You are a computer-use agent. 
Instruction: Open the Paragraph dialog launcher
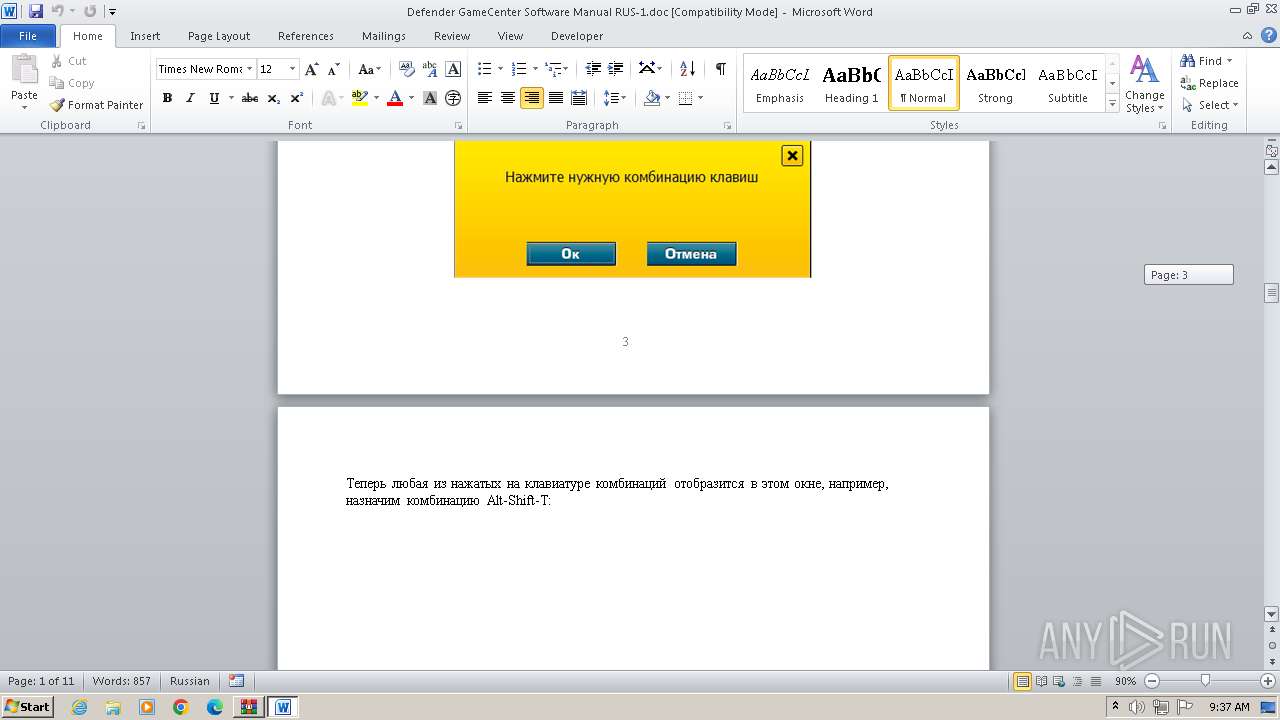pos(728,126)
